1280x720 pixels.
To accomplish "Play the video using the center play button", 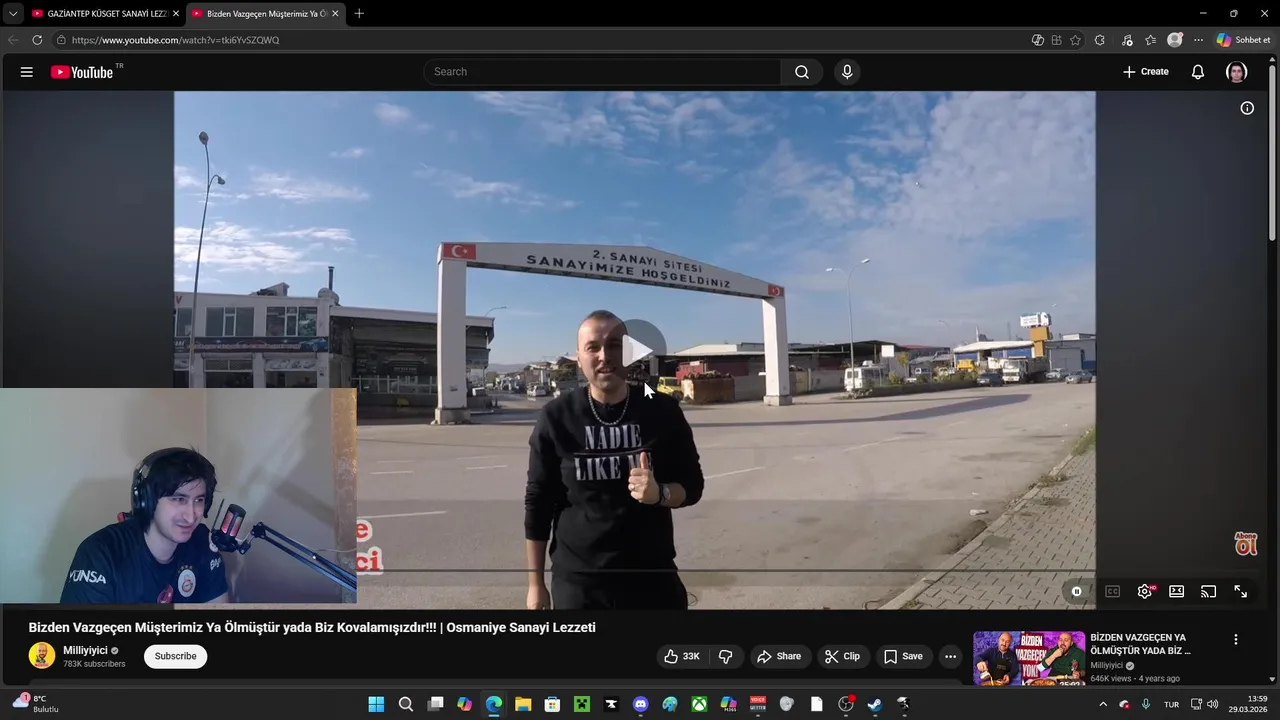I will [635, 351].
